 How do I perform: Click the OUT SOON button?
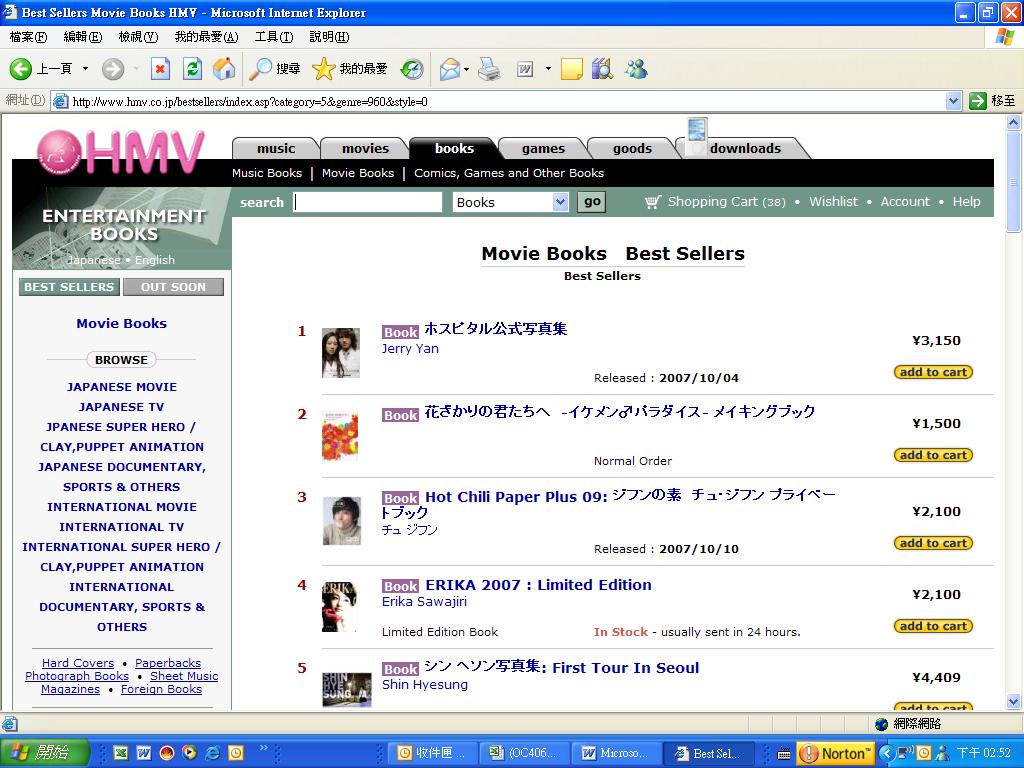(173, 287)
